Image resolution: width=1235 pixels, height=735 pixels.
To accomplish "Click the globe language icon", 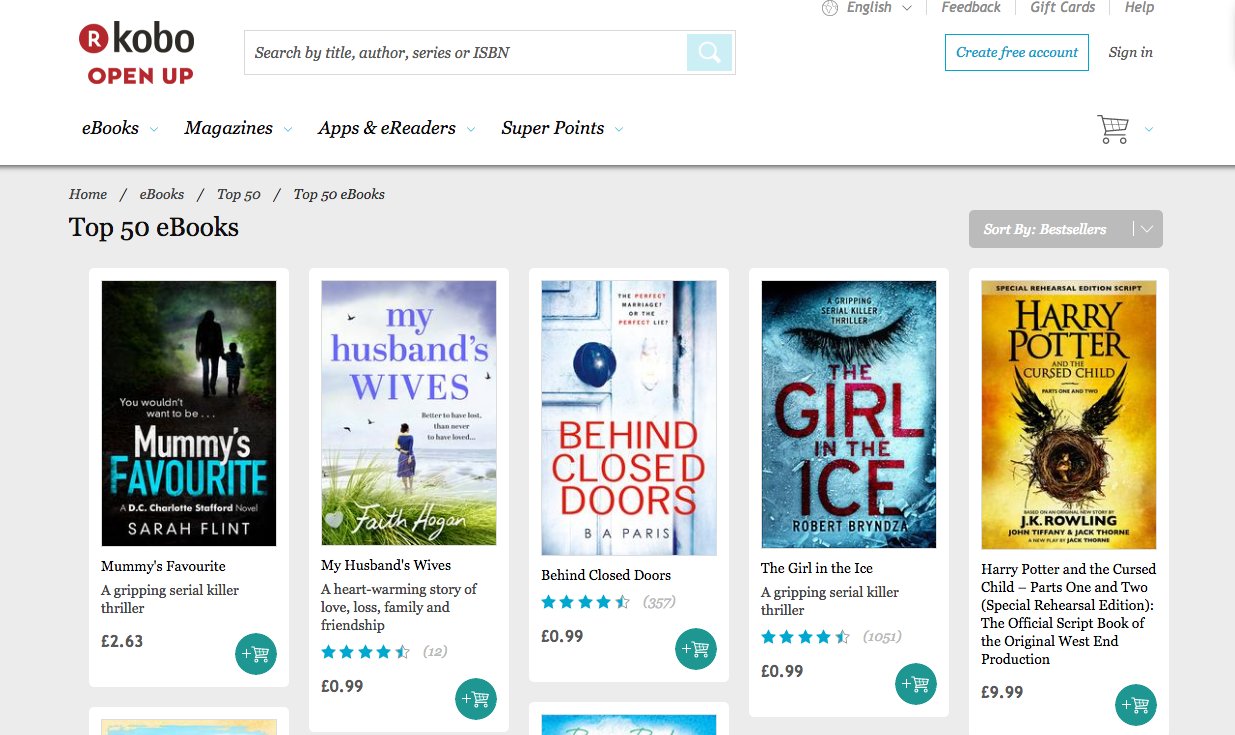I will [x=829, y=8].
